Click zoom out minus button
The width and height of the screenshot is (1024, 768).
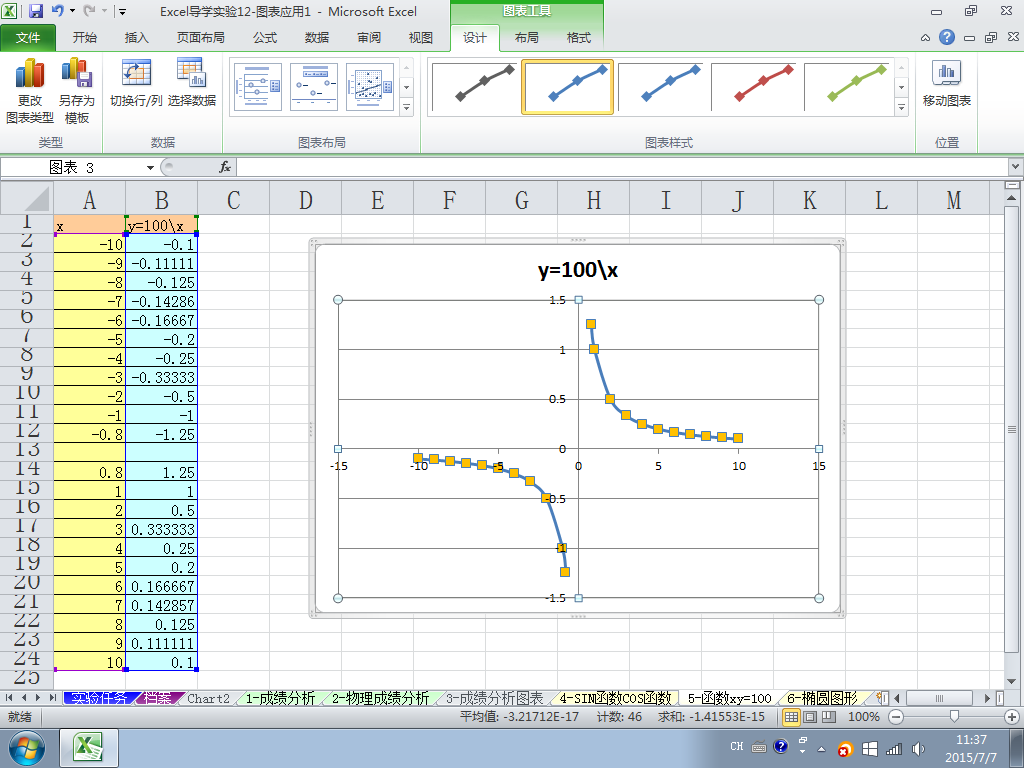point(896,717)
